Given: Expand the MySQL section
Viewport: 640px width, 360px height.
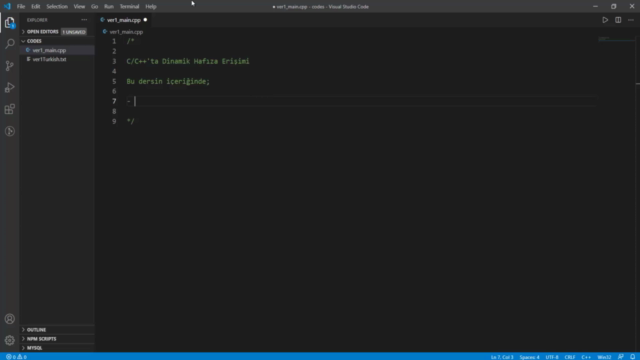Looking at the screenshot, I should [x=57, y=348].
